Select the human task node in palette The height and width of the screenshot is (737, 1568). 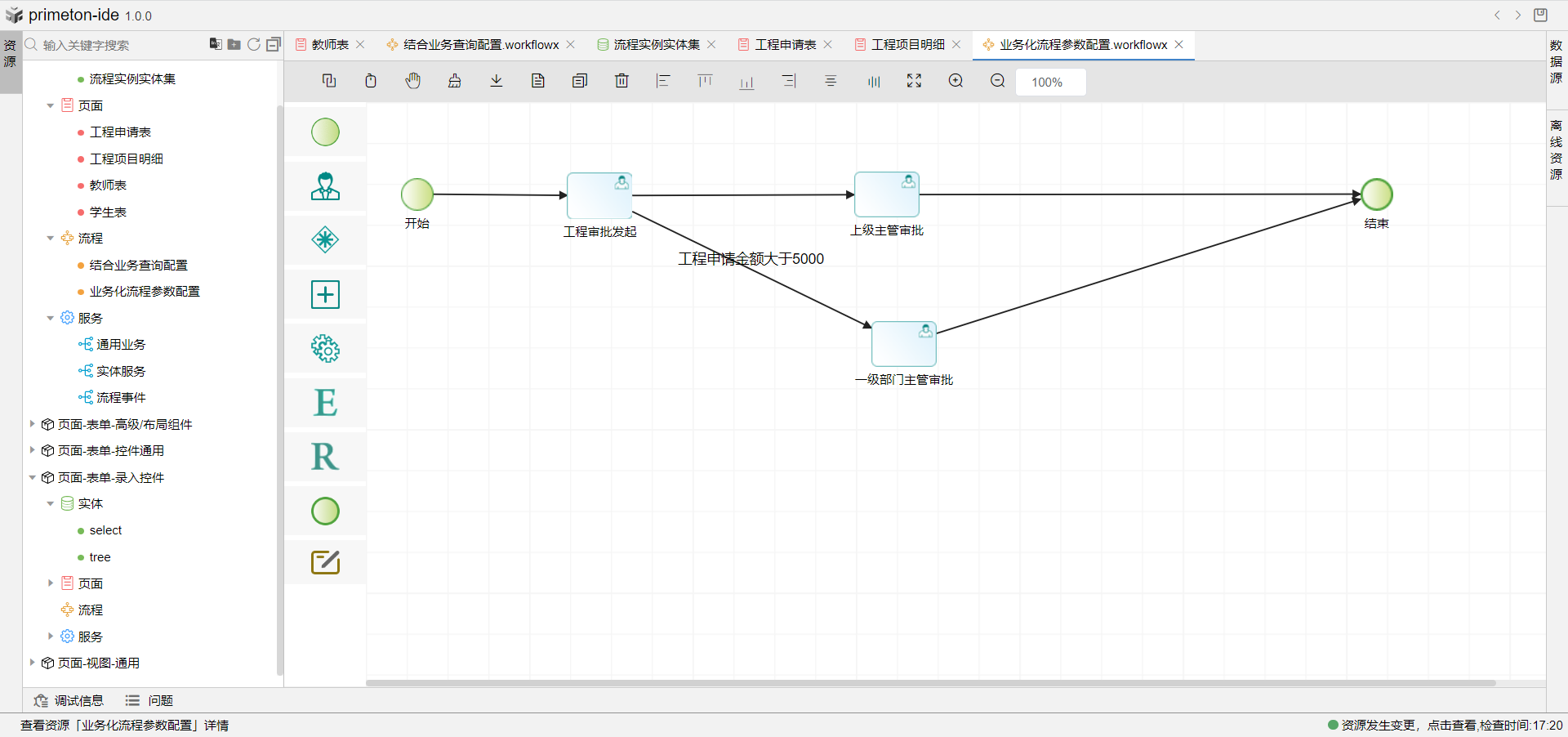coord(325,186)
